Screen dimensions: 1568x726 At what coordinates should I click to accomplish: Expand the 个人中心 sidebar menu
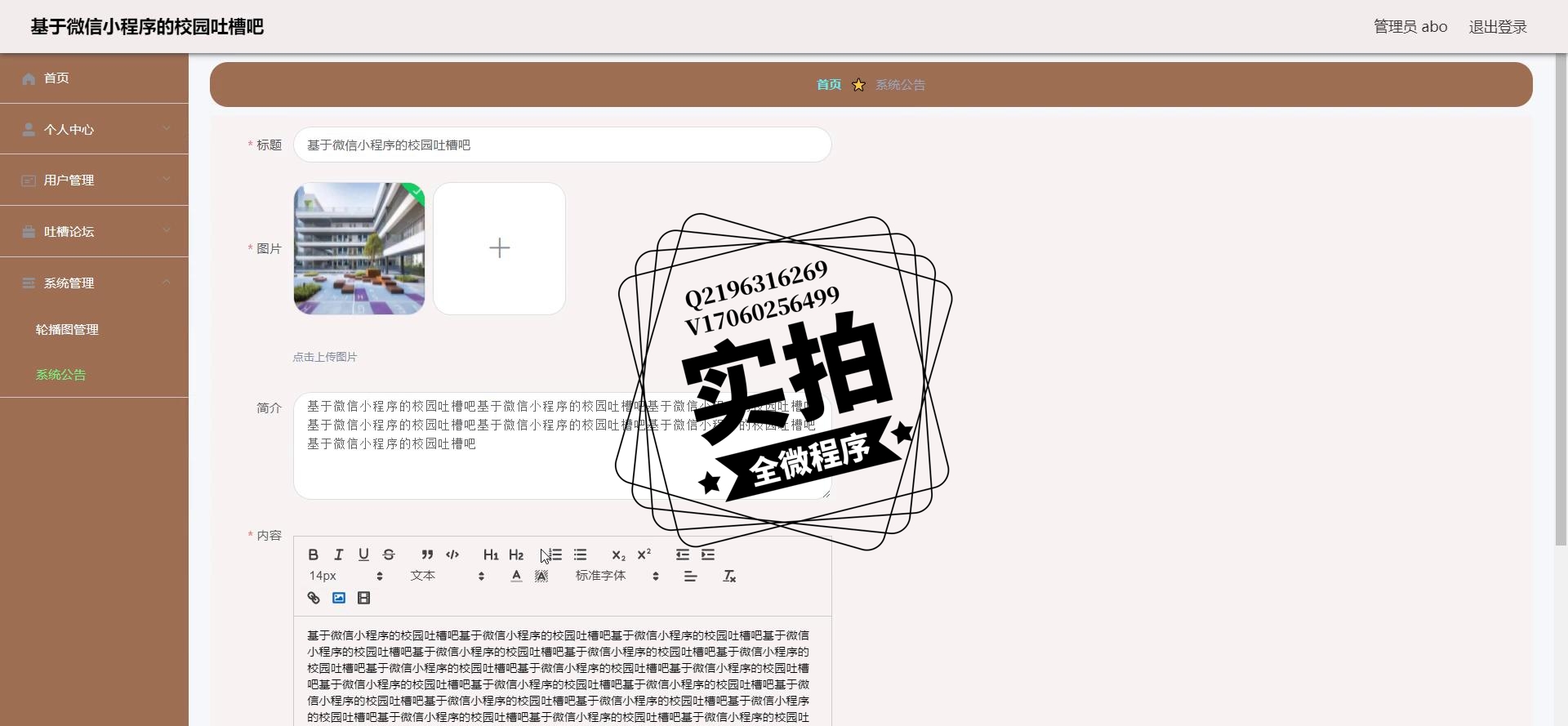point(94,129)
